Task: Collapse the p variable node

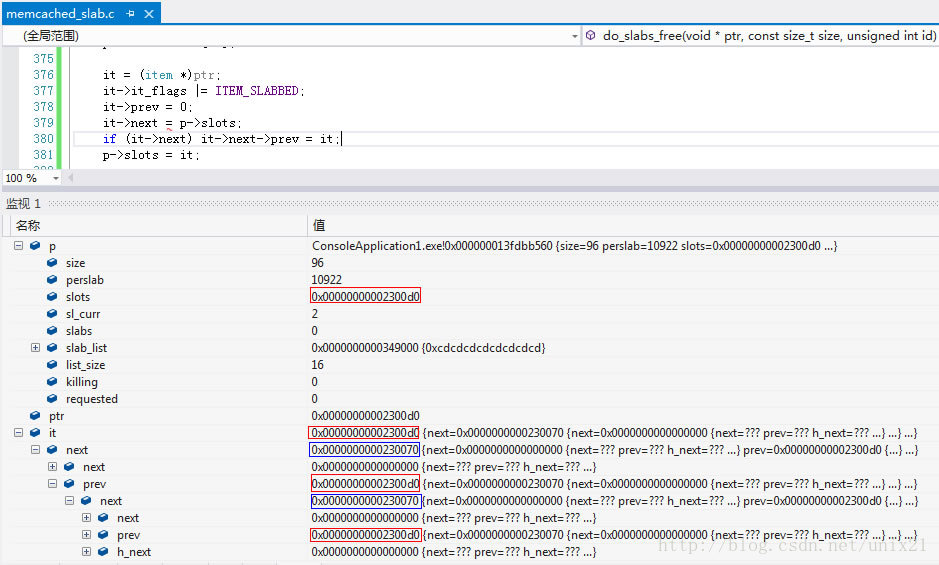Action: (19, 246)
